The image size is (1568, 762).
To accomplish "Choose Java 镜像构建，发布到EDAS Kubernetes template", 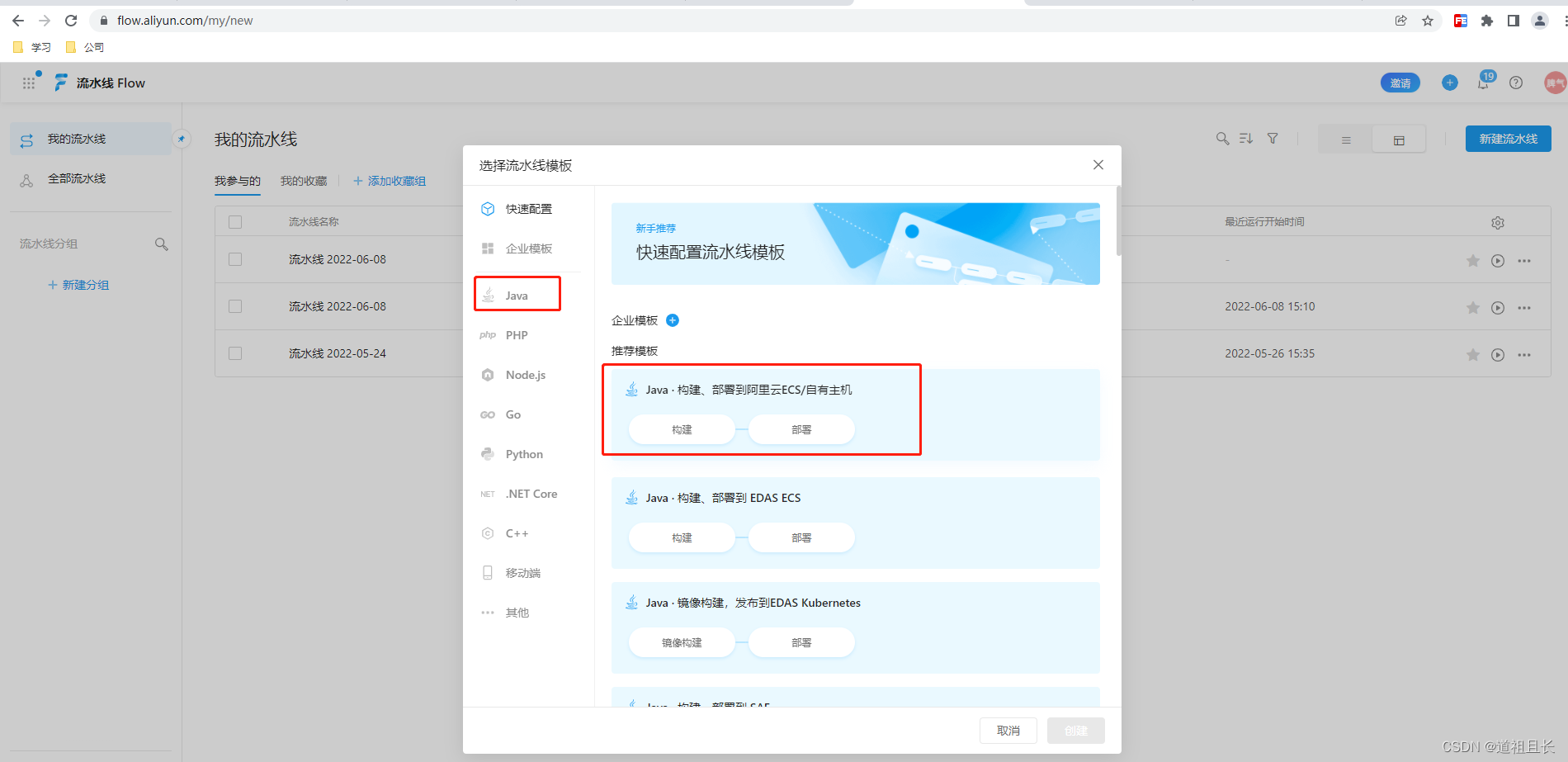I will 856,627.
